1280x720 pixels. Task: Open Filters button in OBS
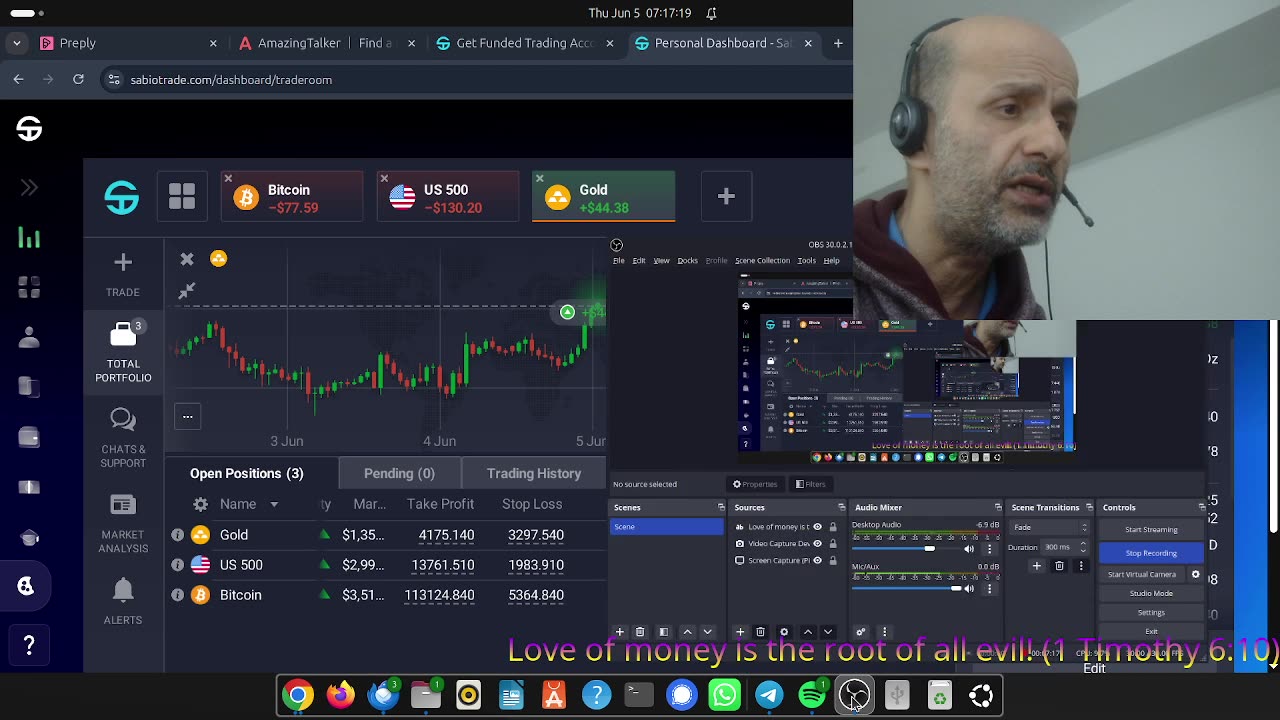pyautogui.click(x=810, y=484)
